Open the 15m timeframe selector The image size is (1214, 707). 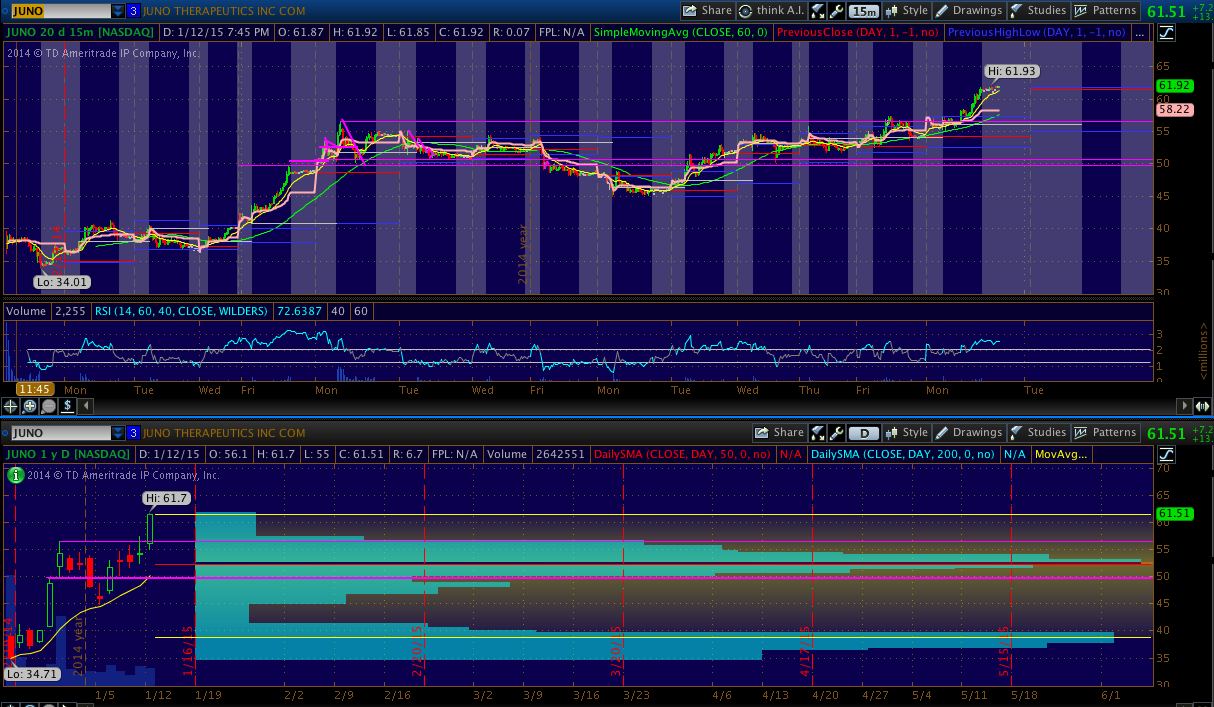point(863,11)
